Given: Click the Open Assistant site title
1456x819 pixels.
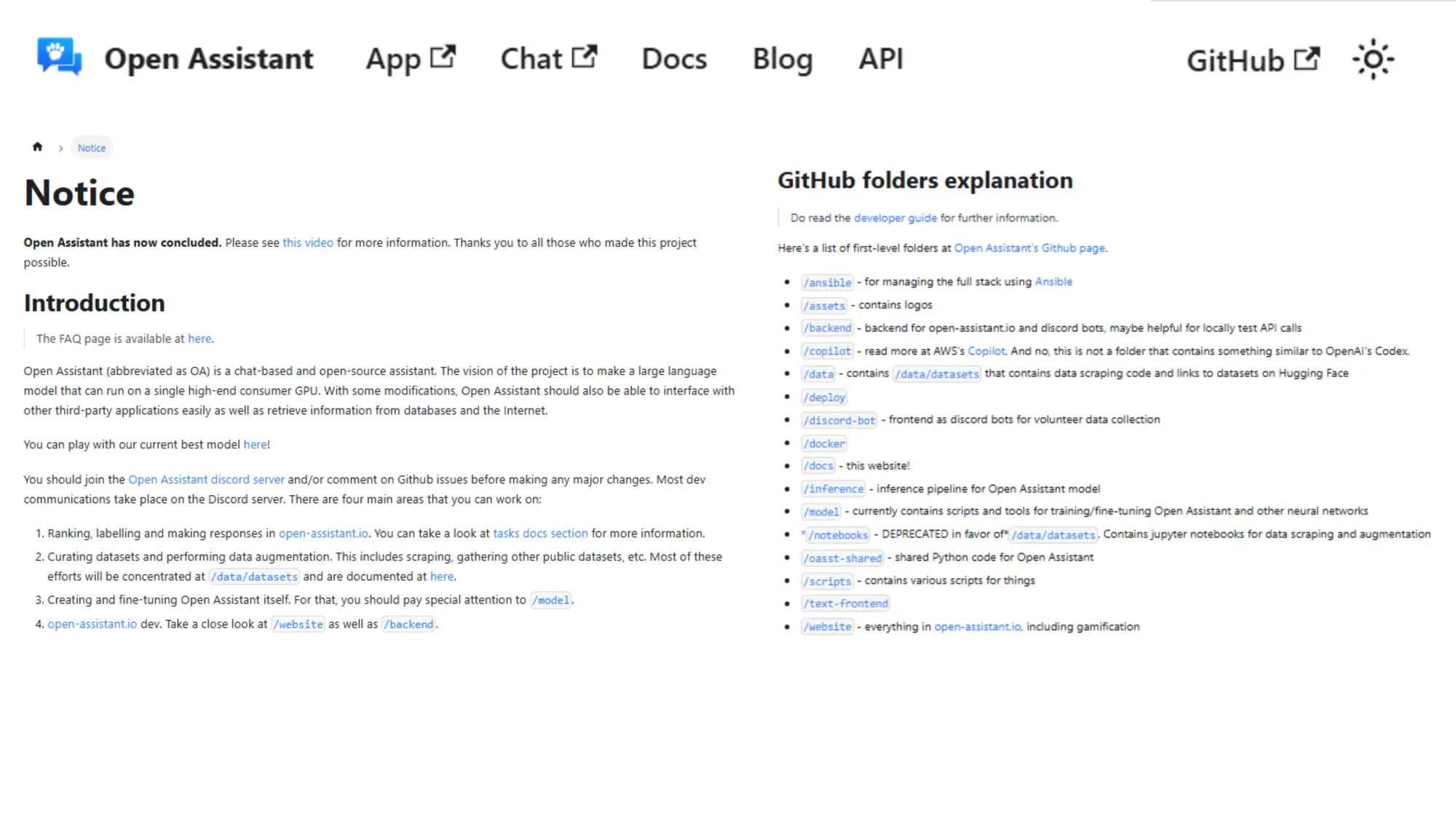Looking at the screenshot, I should pos(209,59).
